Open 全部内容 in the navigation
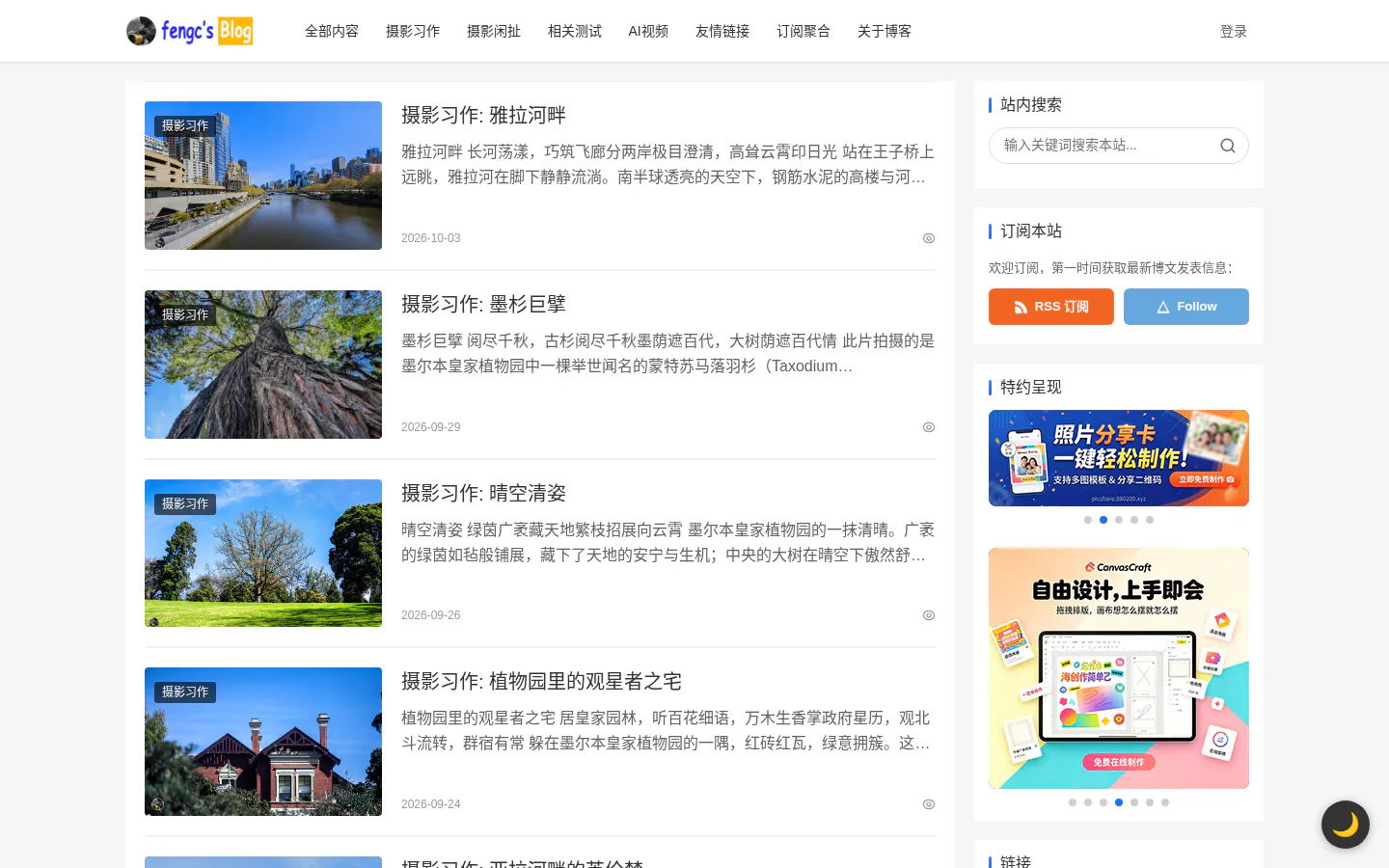 (x=332, y=32)
